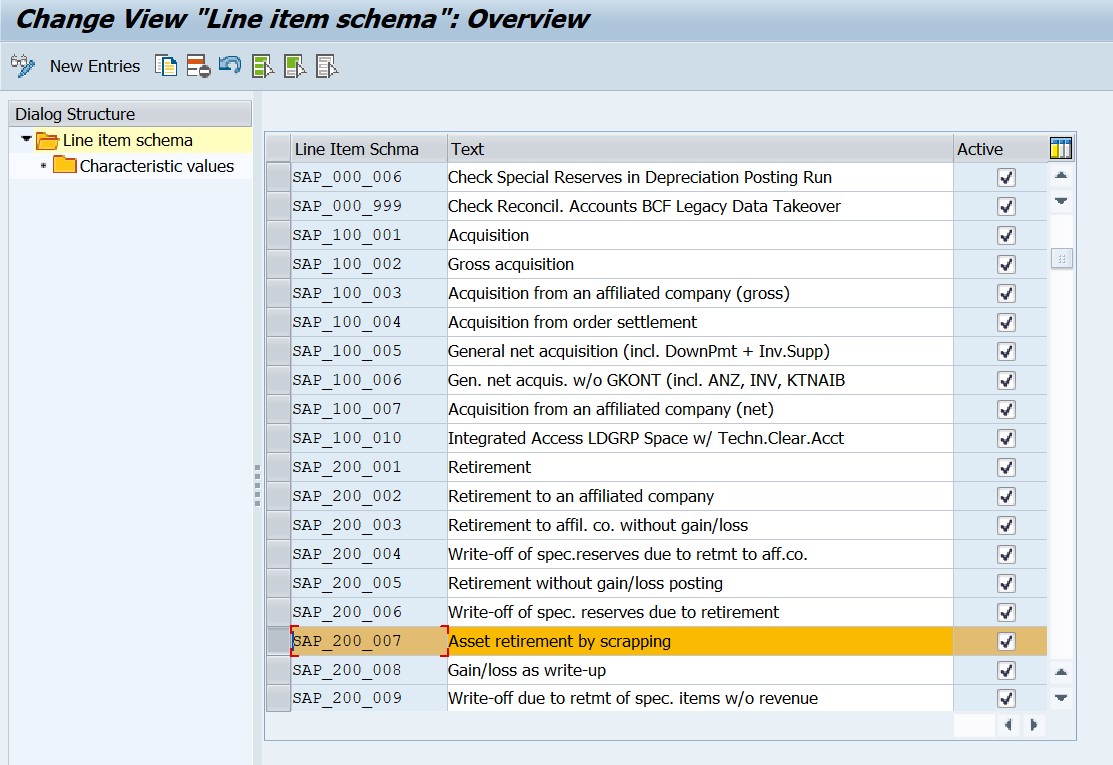The image size is (1113, 765).
Task: Click the Select Block icon in toolbar
Action: click(x=295, y=66)
